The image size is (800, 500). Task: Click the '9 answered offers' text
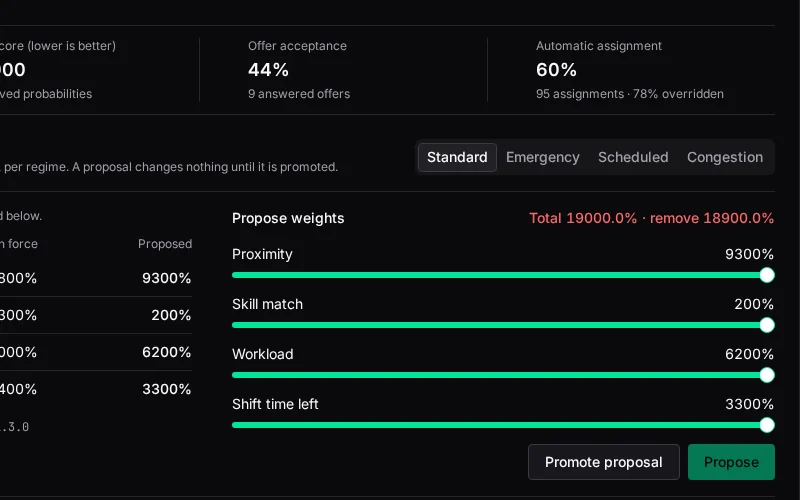pyautogui.click(x=299, y=94)
